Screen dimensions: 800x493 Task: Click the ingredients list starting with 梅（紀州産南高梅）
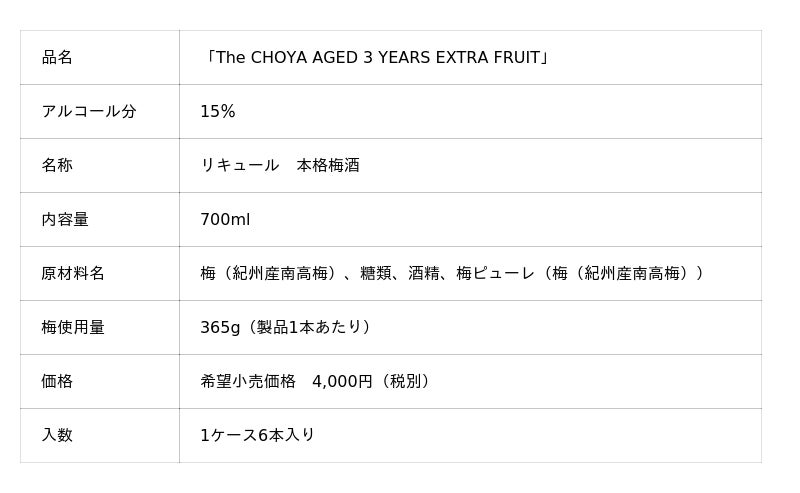(271, 274)
